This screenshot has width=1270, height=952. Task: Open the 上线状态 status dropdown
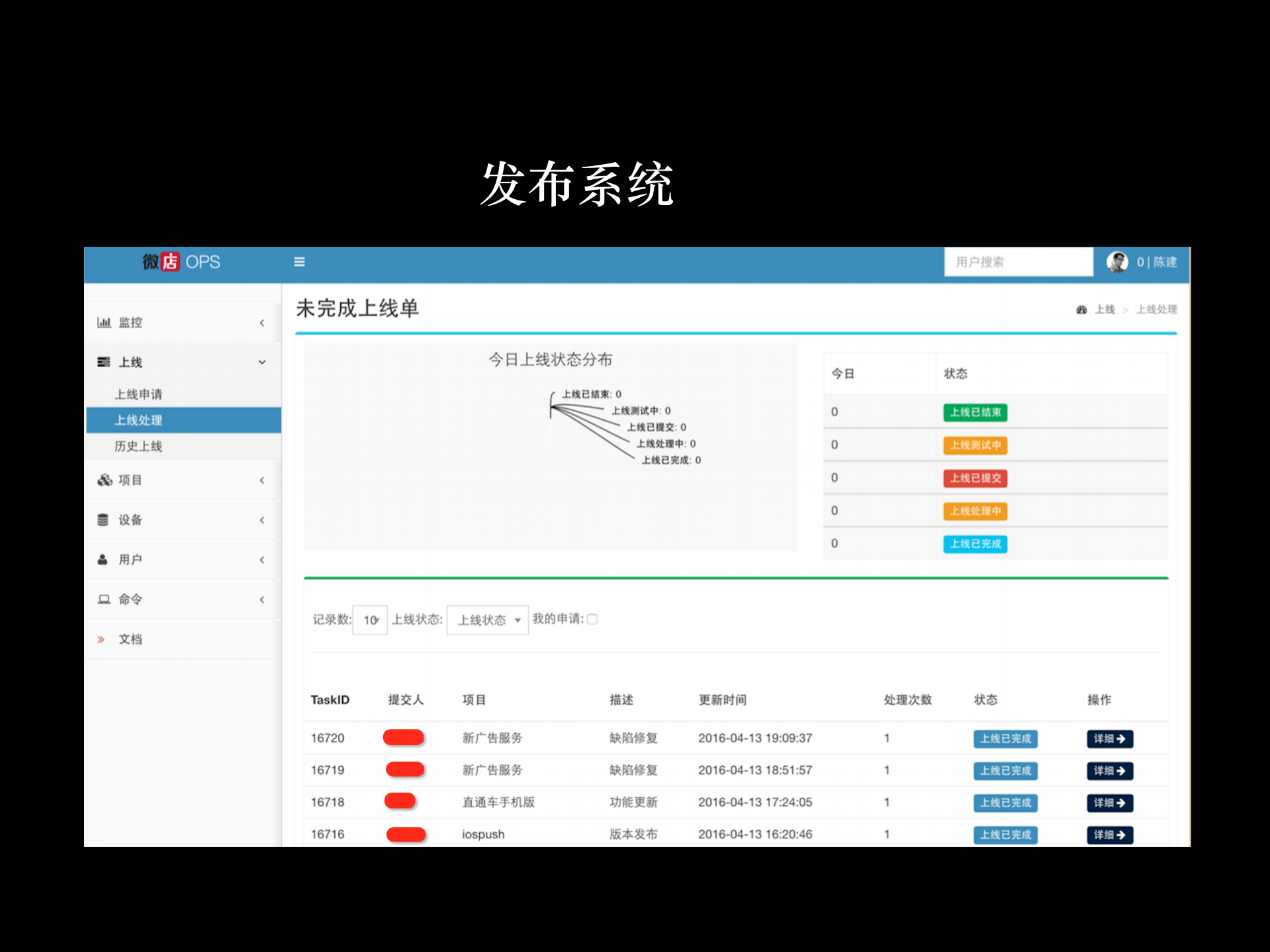487,619
